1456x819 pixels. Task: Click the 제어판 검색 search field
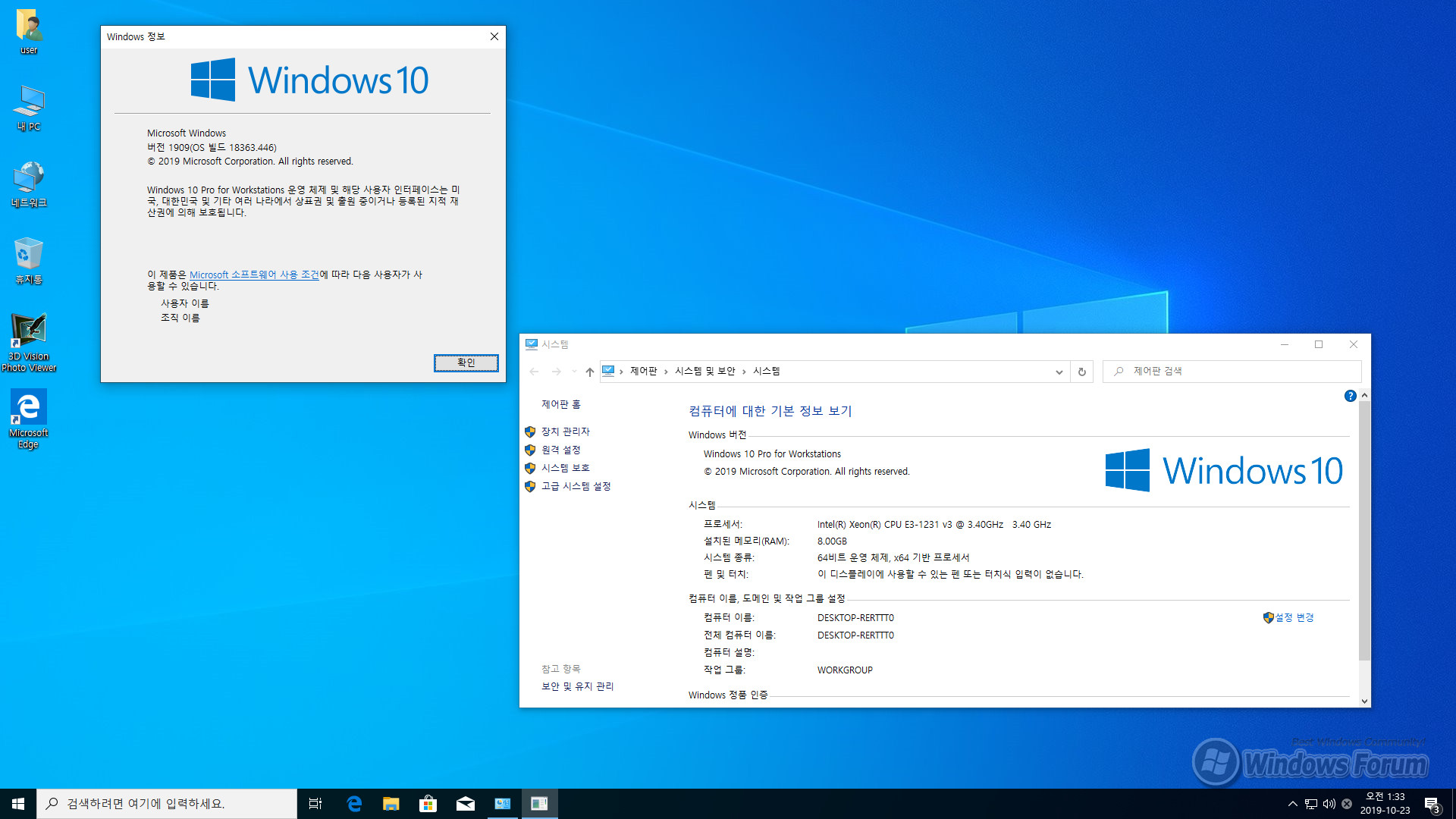[x=1232, y=371]
